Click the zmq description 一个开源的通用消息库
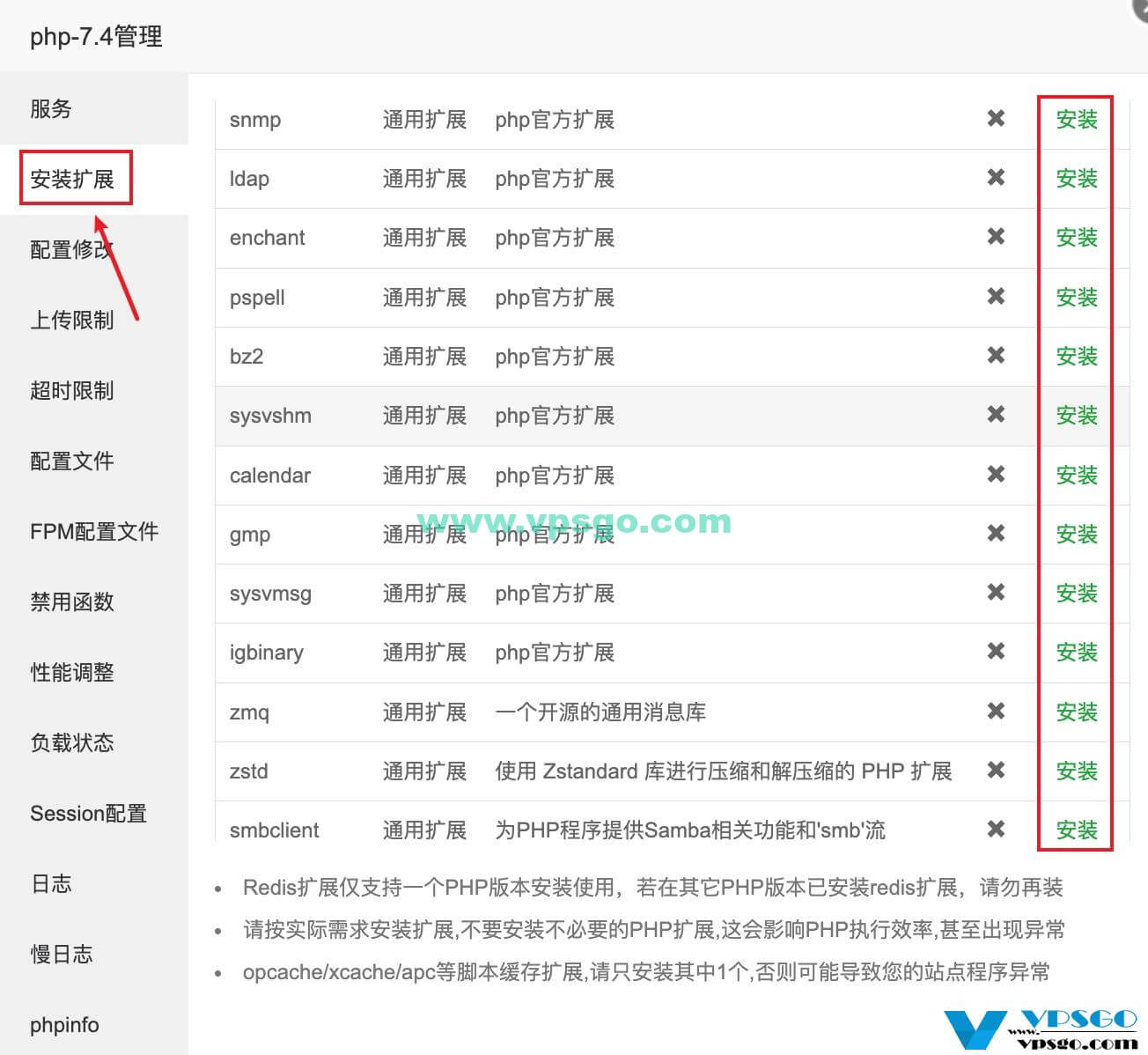Image resolution: width=1148 pixels, height=1055 pixels. coord(600,712)
